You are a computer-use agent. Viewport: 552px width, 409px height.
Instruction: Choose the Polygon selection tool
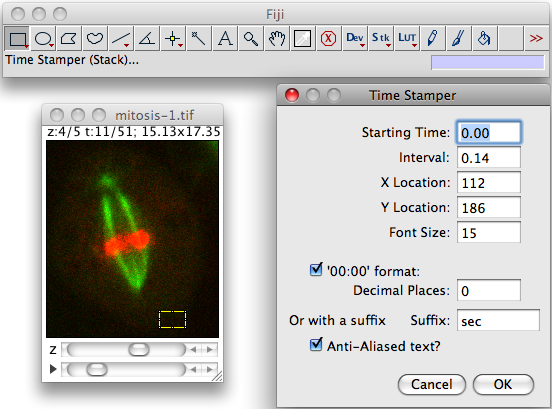click(x=69, y=38)
